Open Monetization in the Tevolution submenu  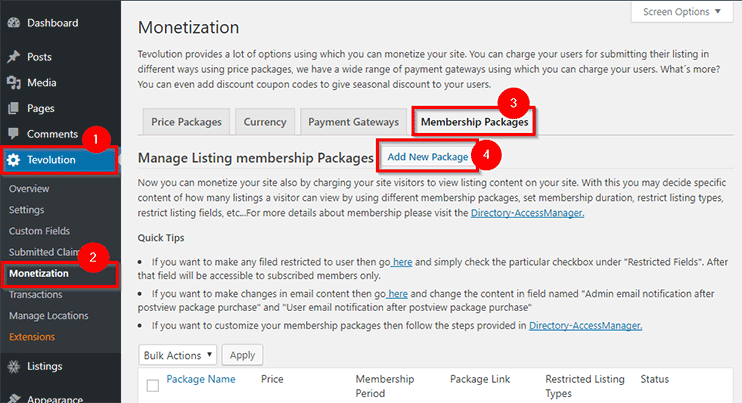pyautogui.click(x=39, y=273)
